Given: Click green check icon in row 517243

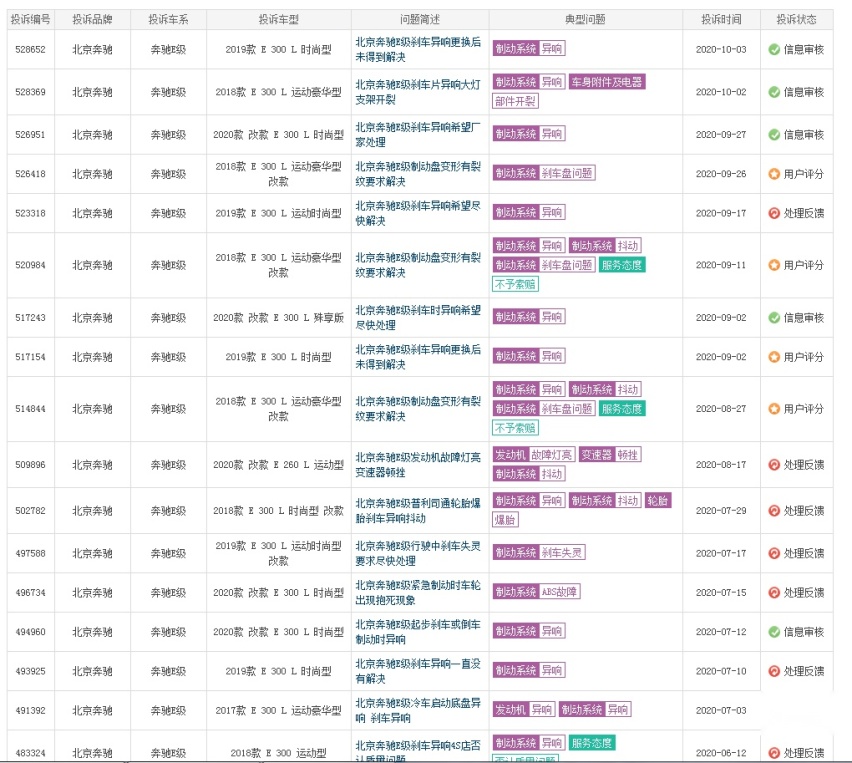Looking at the screenshot, I should [x=774, y=317].
